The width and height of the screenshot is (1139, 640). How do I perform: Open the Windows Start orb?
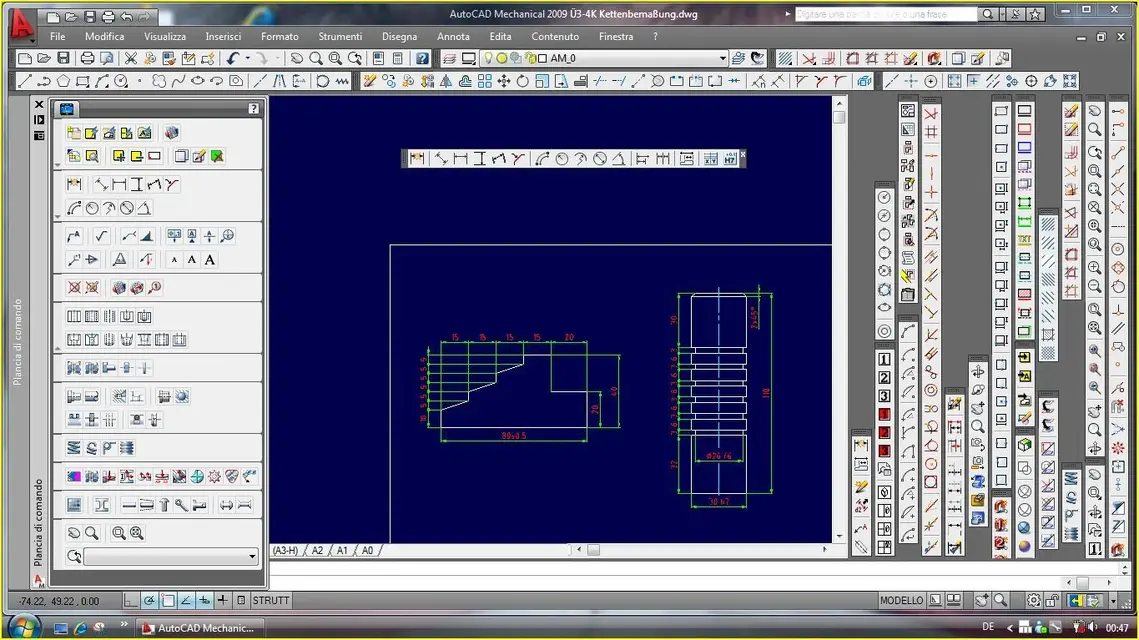[x=23, y=626]
